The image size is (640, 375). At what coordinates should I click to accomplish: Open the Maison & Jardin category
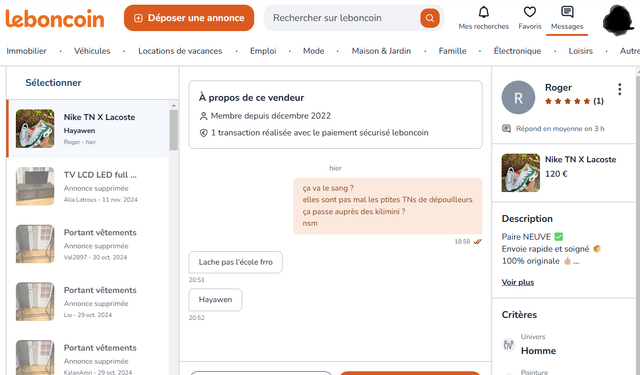coord(381,51)
